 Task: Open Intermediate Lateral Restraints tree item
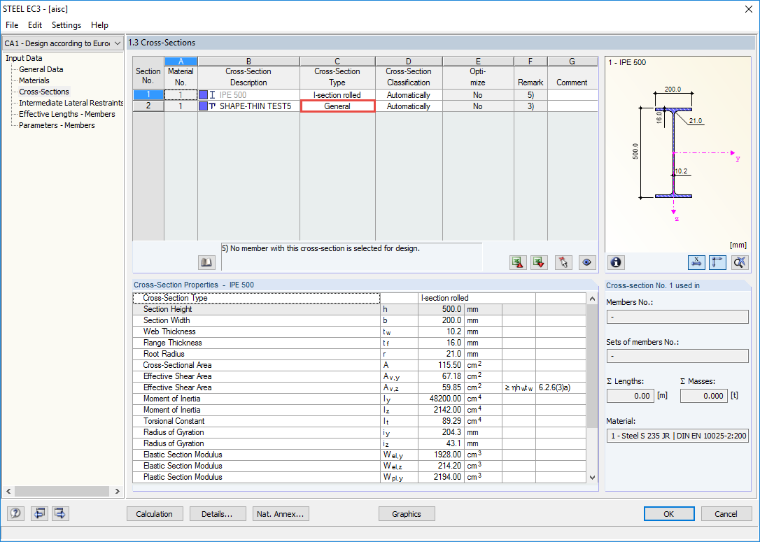[71, 103]
